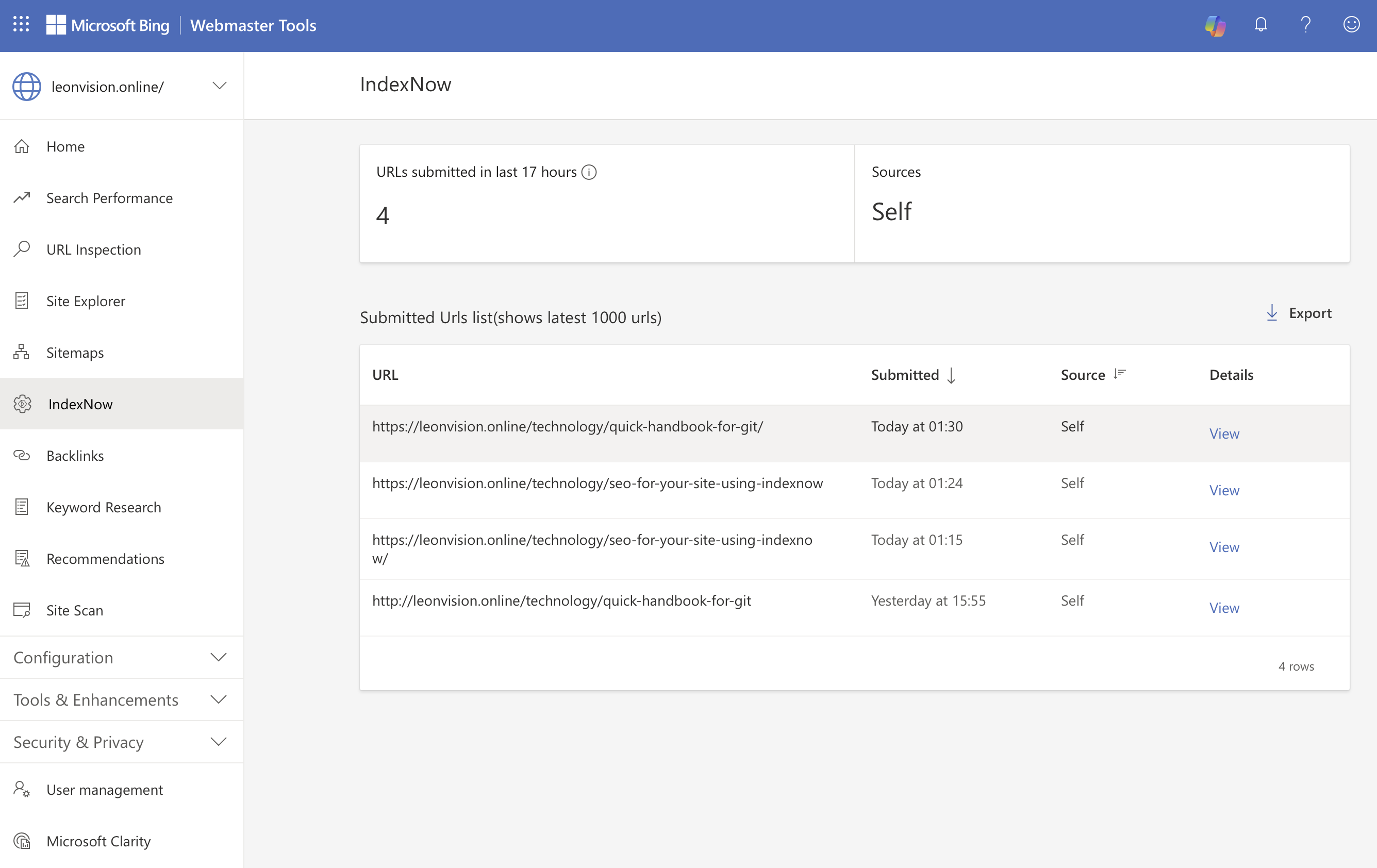Open Microsoft Clarity in sidebar
The width and height of the screenshot is (1377, 868).
pyautogui.click(x=98, y=841)
